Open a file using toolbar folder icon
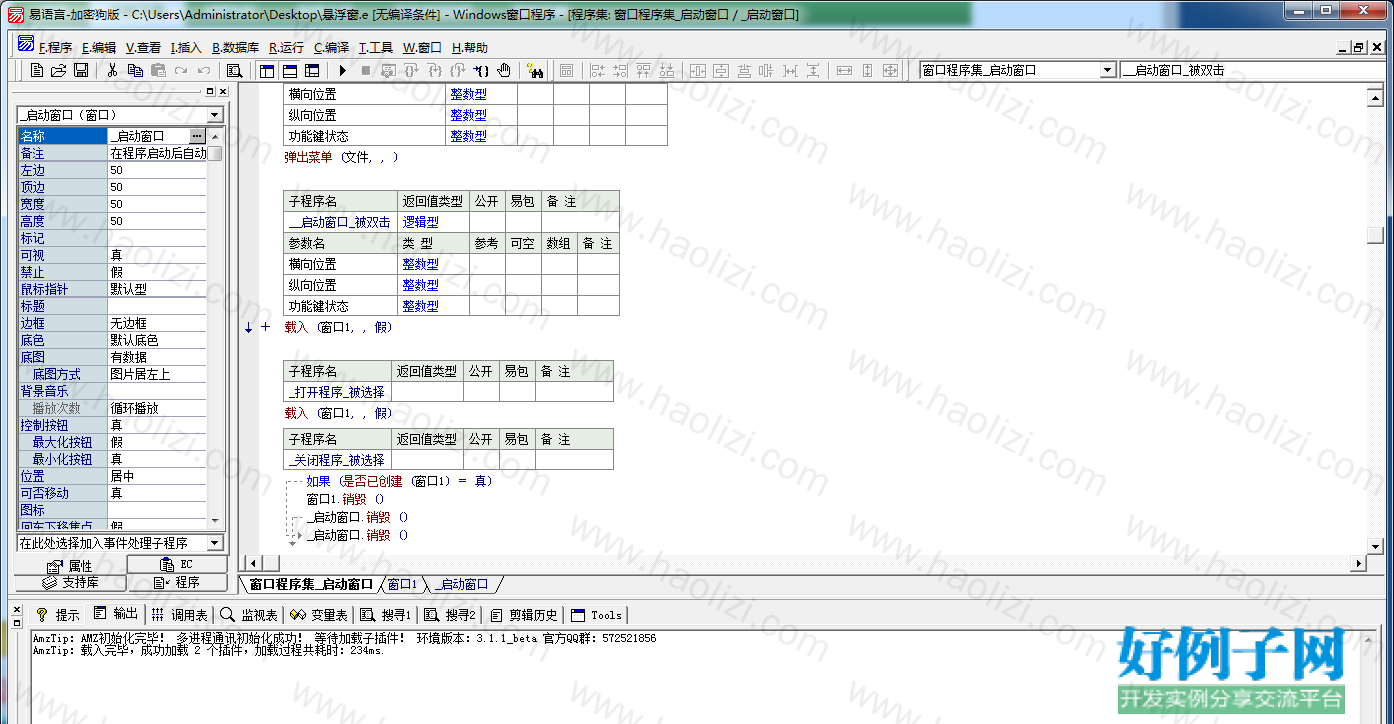 point(59,70)
